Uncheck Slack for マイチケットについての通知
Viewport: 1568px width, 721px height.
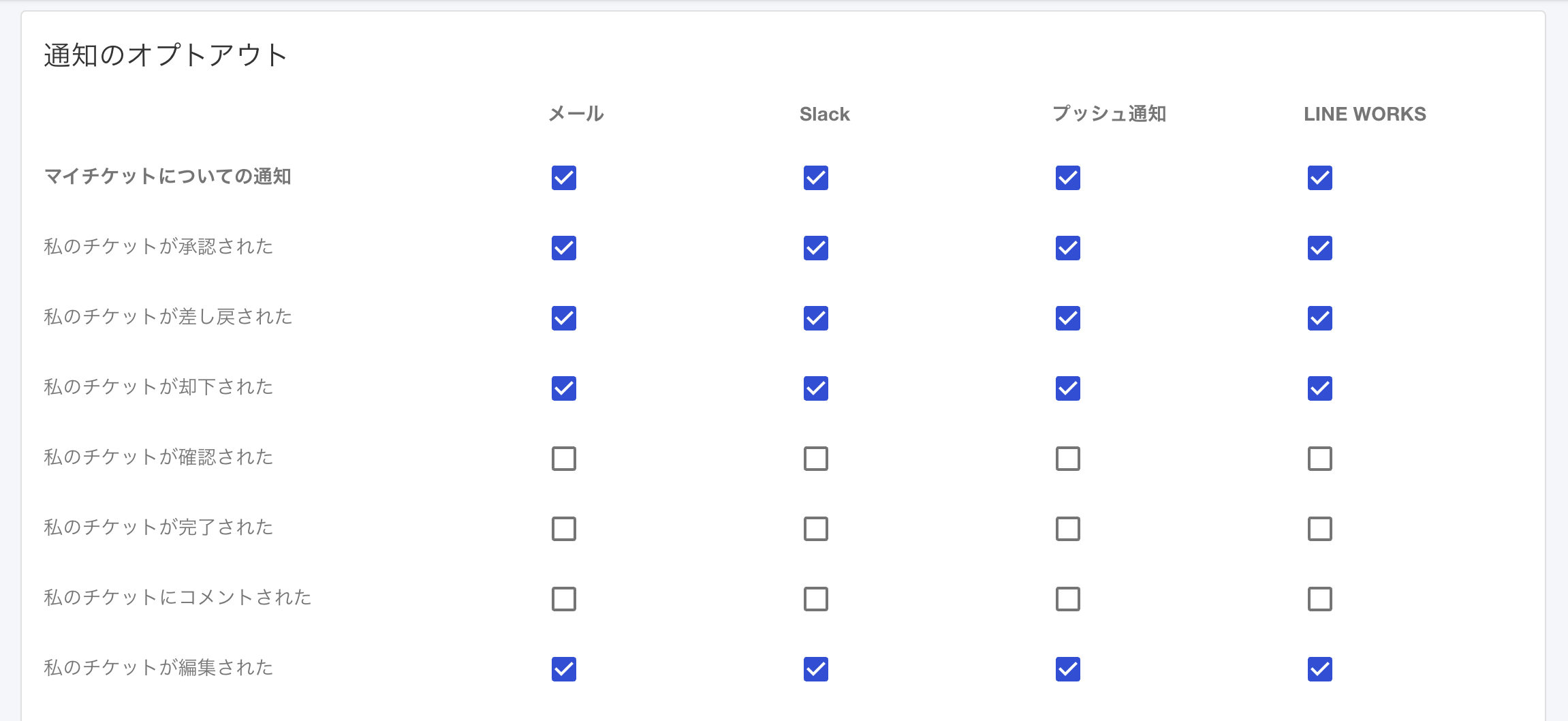[x=816, y=178]
